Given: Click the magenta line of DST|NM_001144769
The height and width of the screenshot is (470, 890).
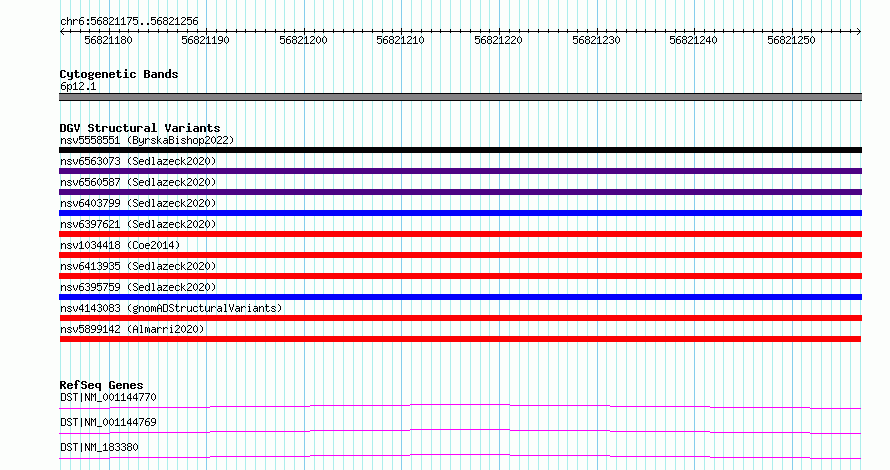Looking at the screenshot, I should click(460, 431).
